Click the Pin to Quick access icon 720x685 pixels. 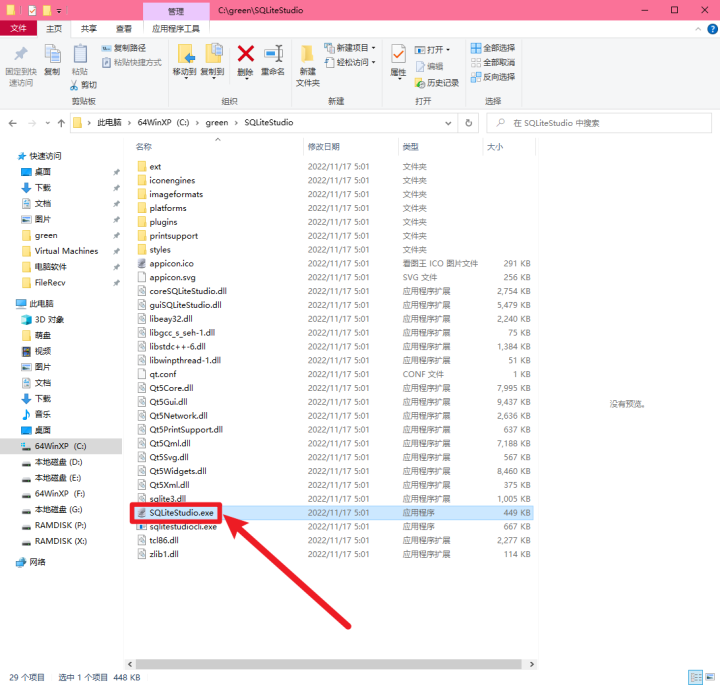(21, 54)
